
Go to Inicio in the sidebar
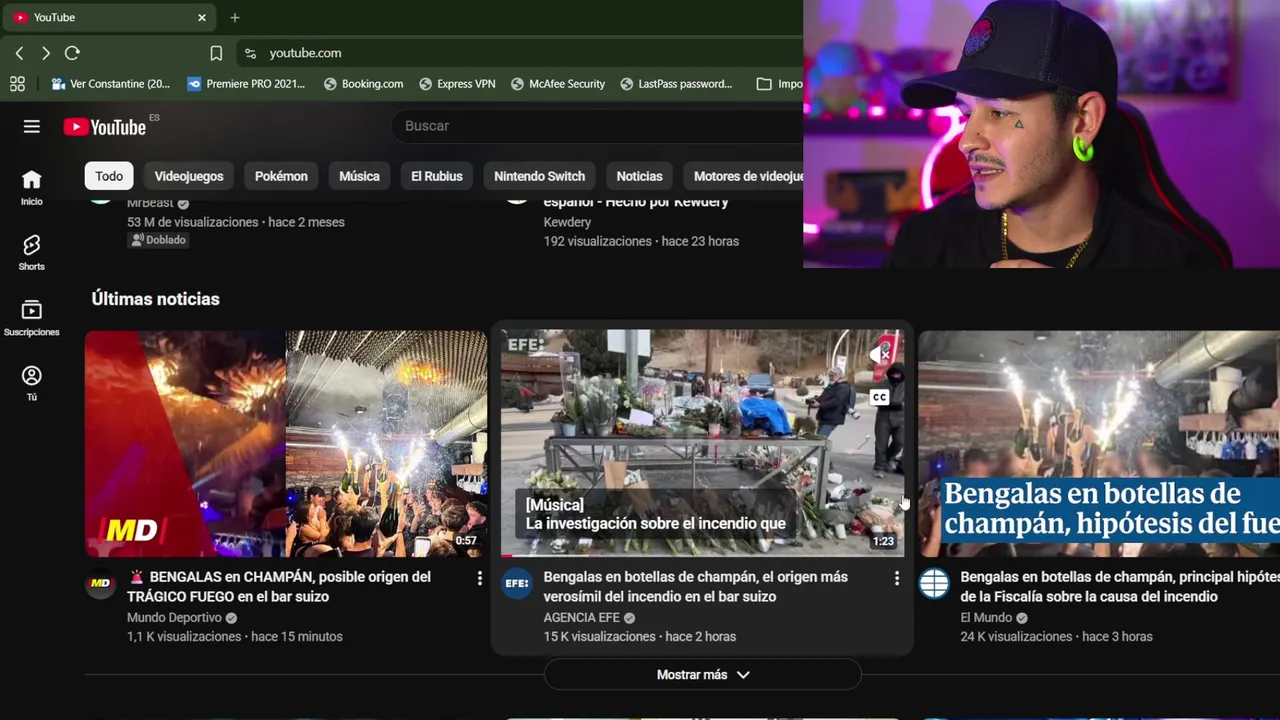pos(32,187)
